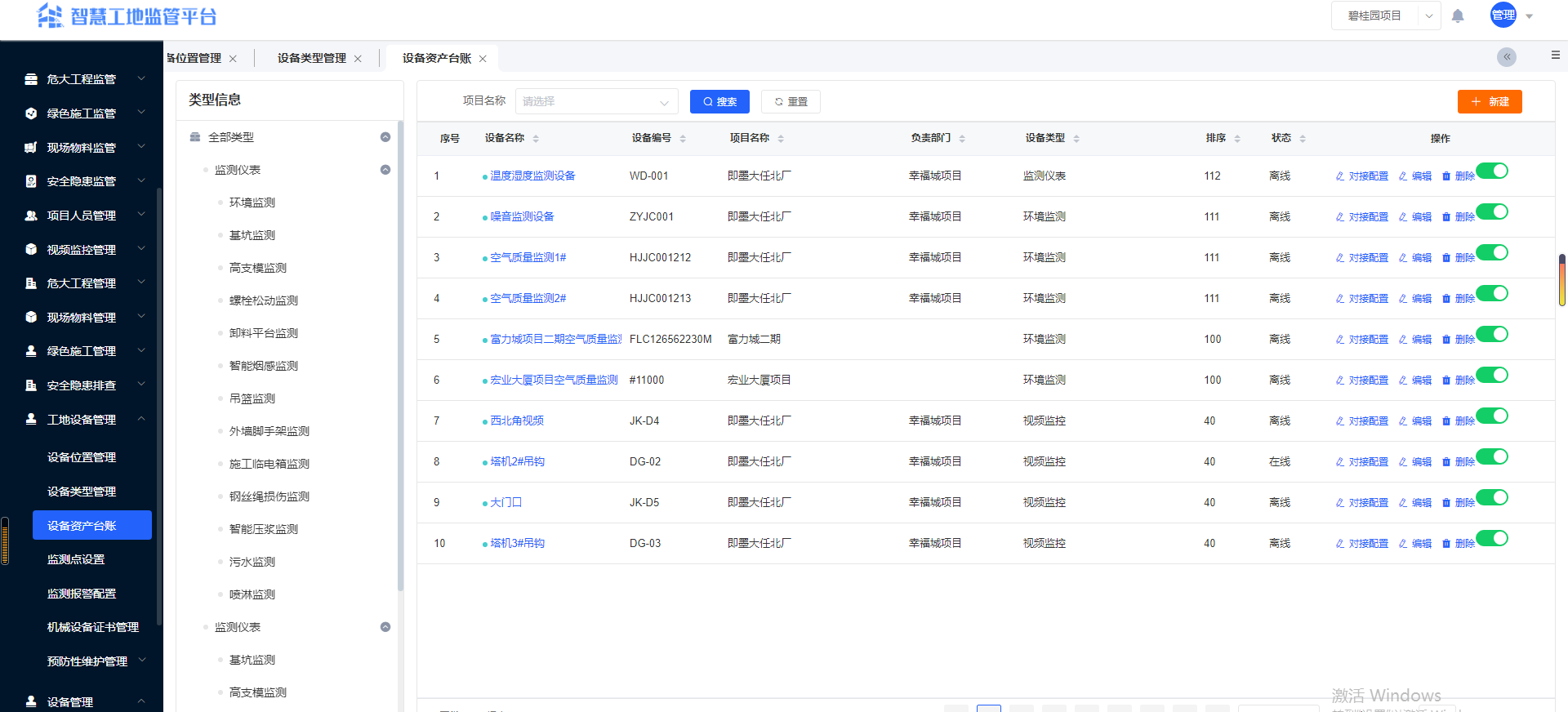
Task: Switch to the 设备类型管理 tab
Action: click(311, 58)
